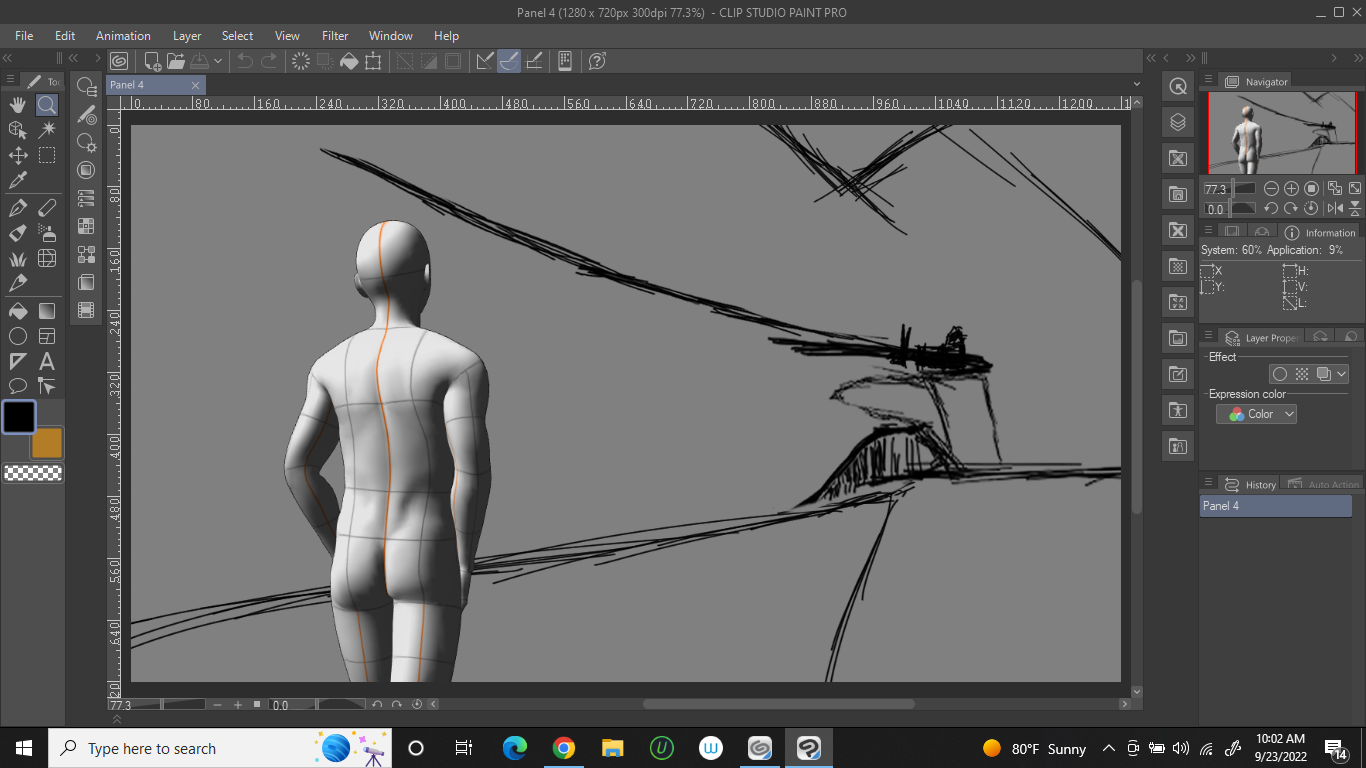Expand the save options dropdown arrow
The height and width of the screenshot is (768, 1366).
point(218,61)
